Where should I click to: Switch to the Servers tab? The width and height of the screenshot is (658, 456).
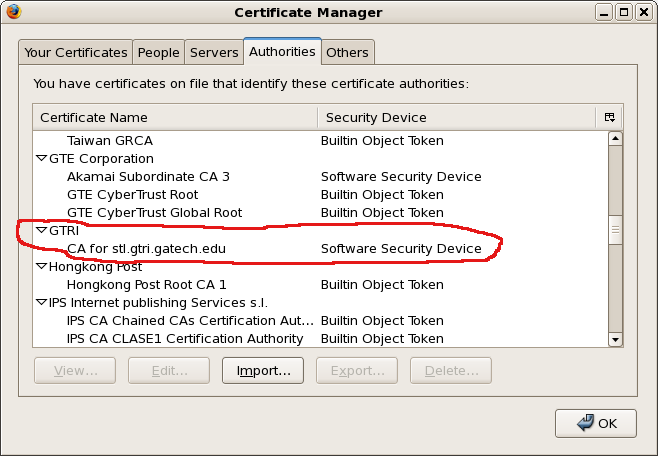(214, 52)
